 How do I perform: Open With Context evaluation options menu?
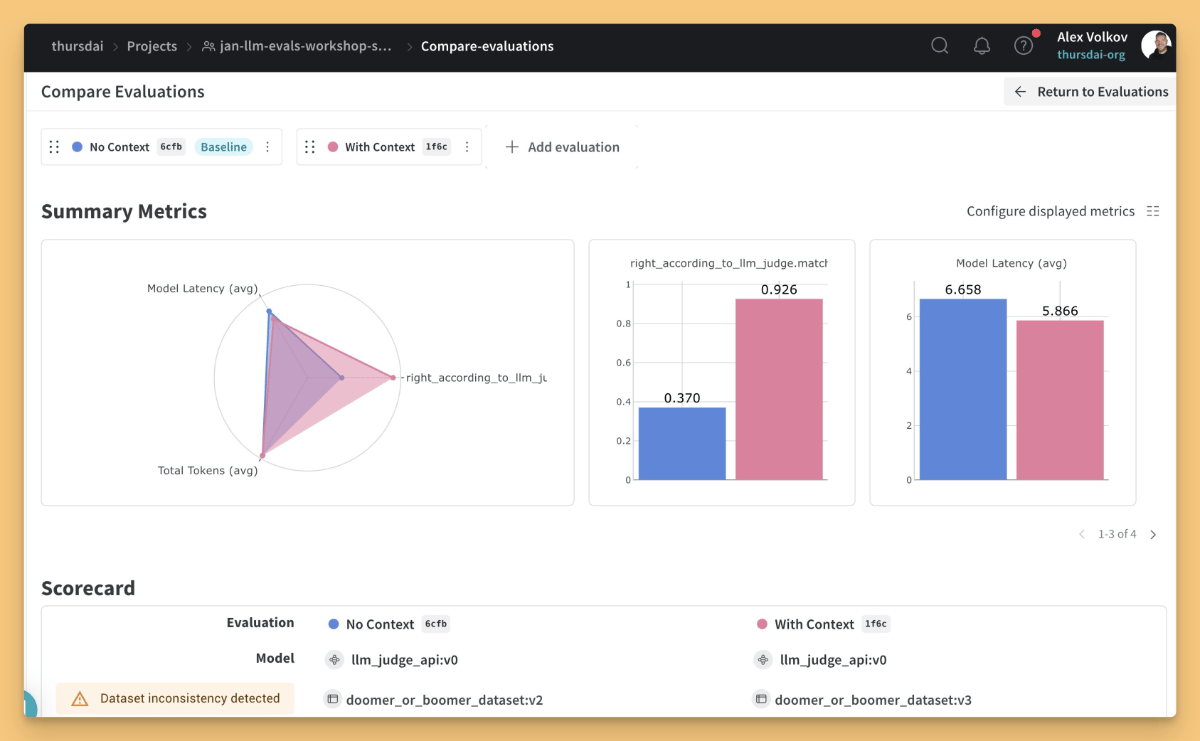click(466, 147)
